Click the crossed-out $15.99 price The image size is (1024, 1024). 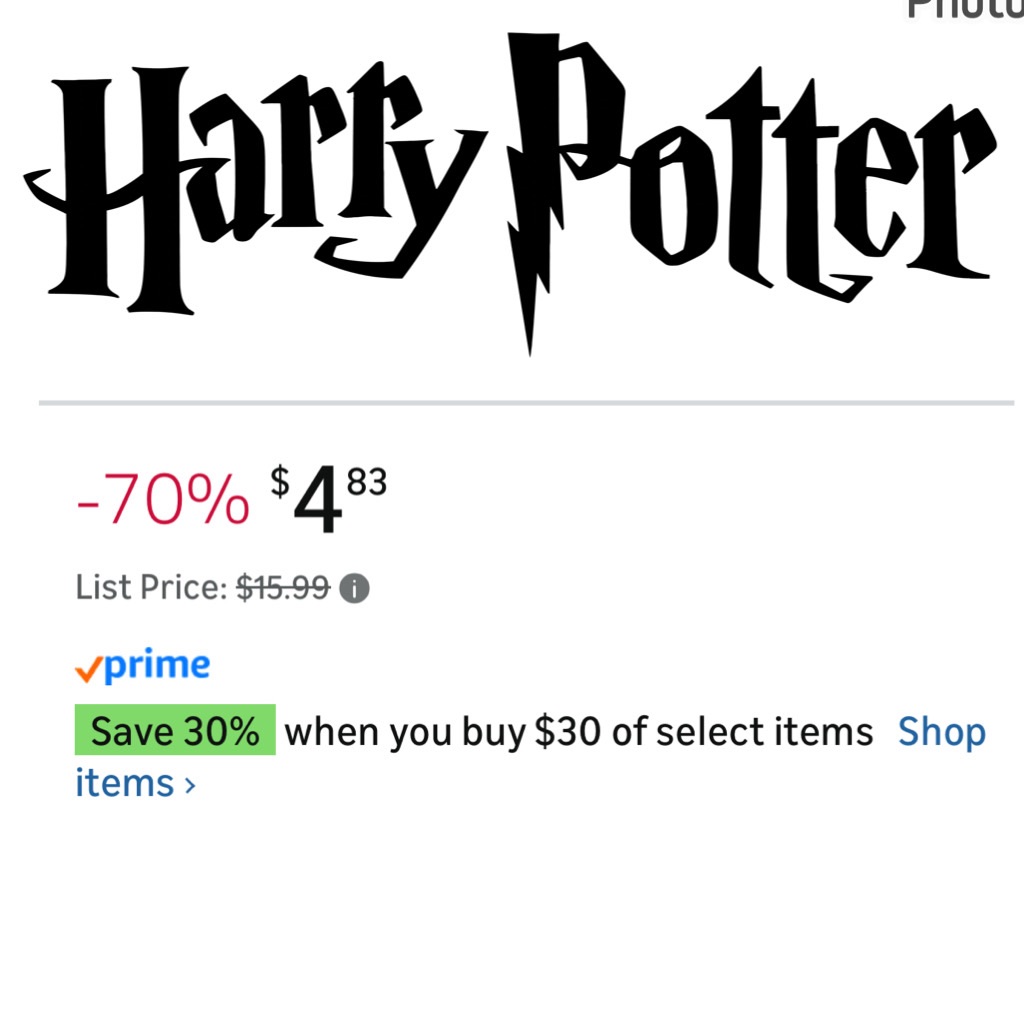(x=283, y=588)
